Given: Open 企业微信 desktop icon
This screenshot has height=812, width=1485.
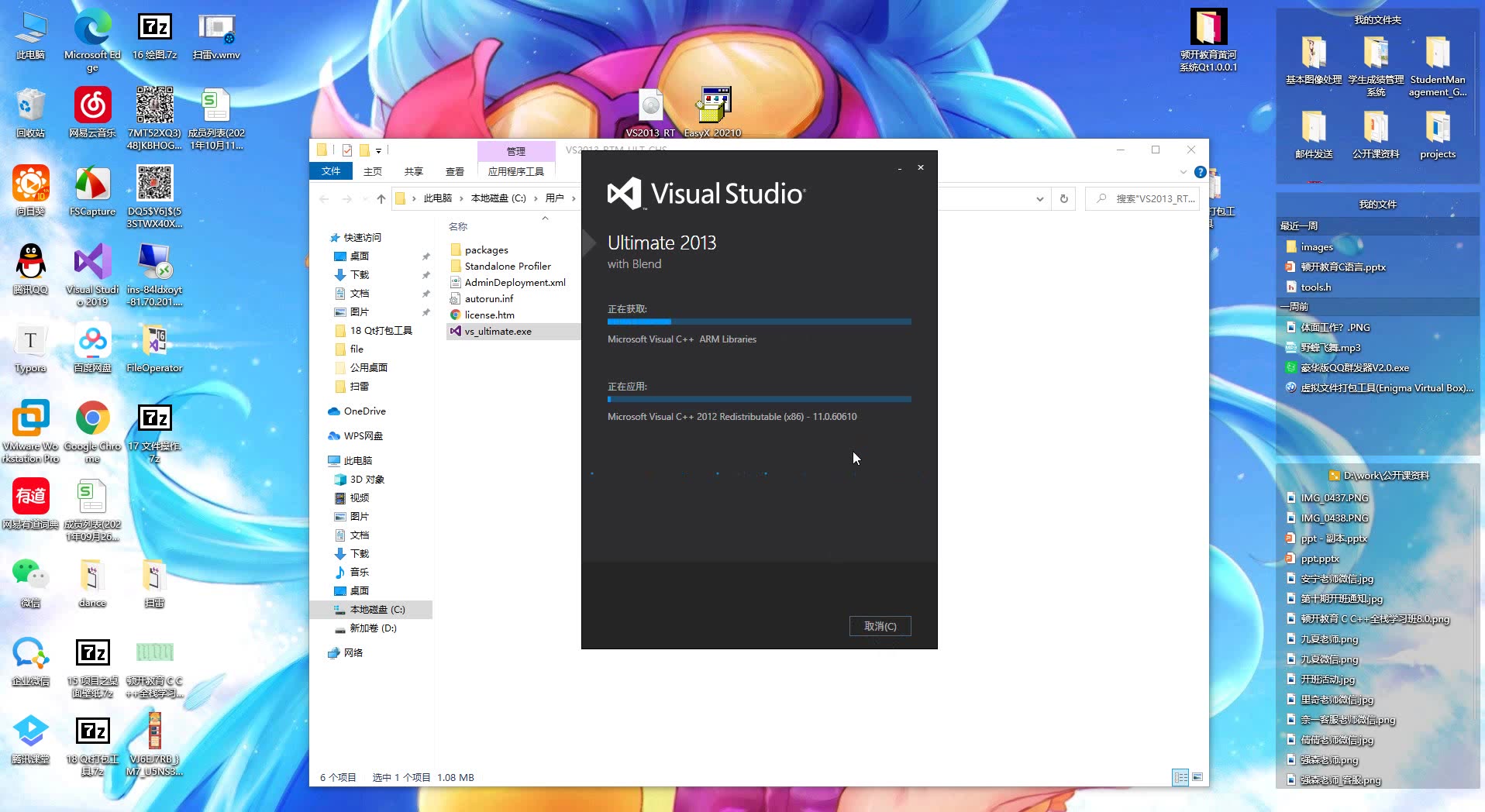Looking at the screenshot, I should 30,660.
